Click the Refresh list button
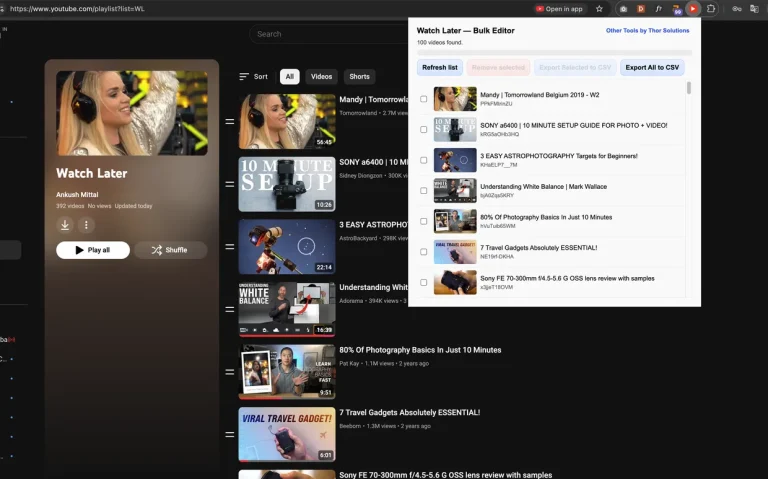The image size is (768, 479). point(440,68)
